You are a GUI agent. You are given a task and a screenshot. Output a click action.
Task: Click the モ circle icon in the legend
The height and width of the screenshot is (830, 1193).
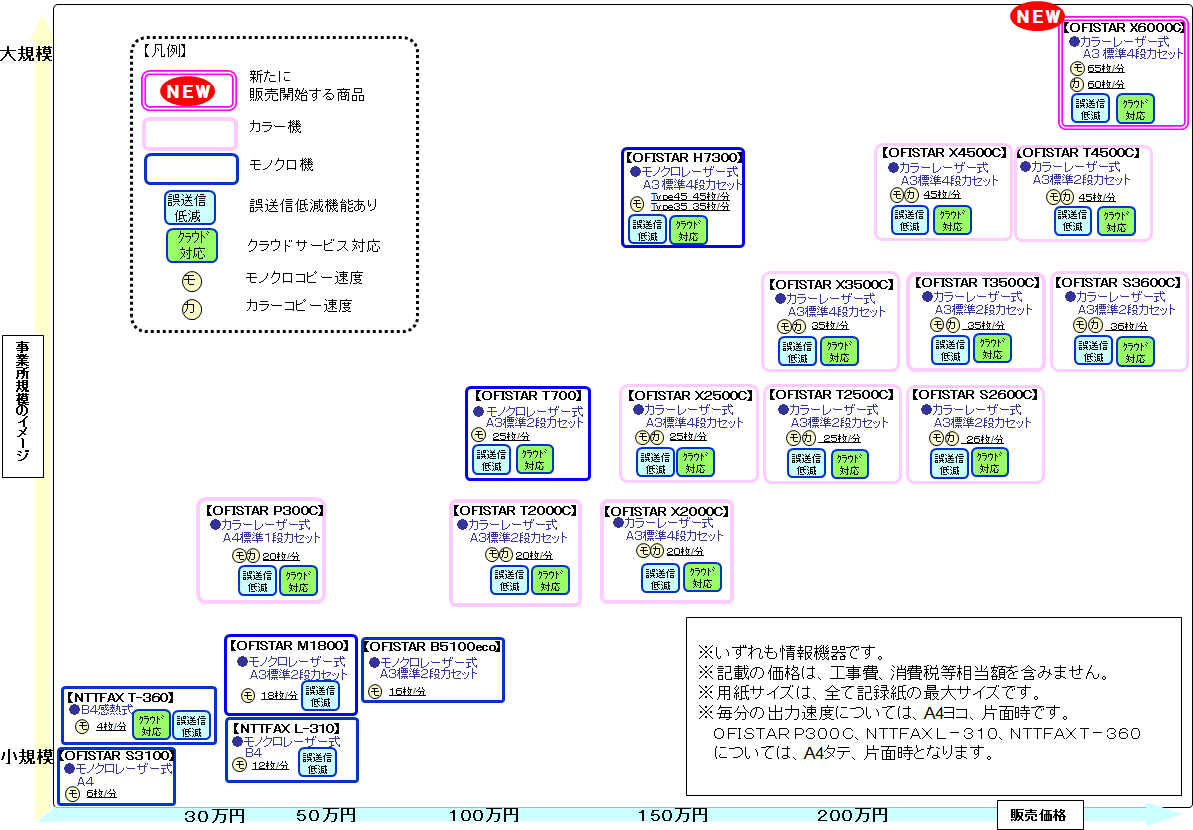pos(192,281)
